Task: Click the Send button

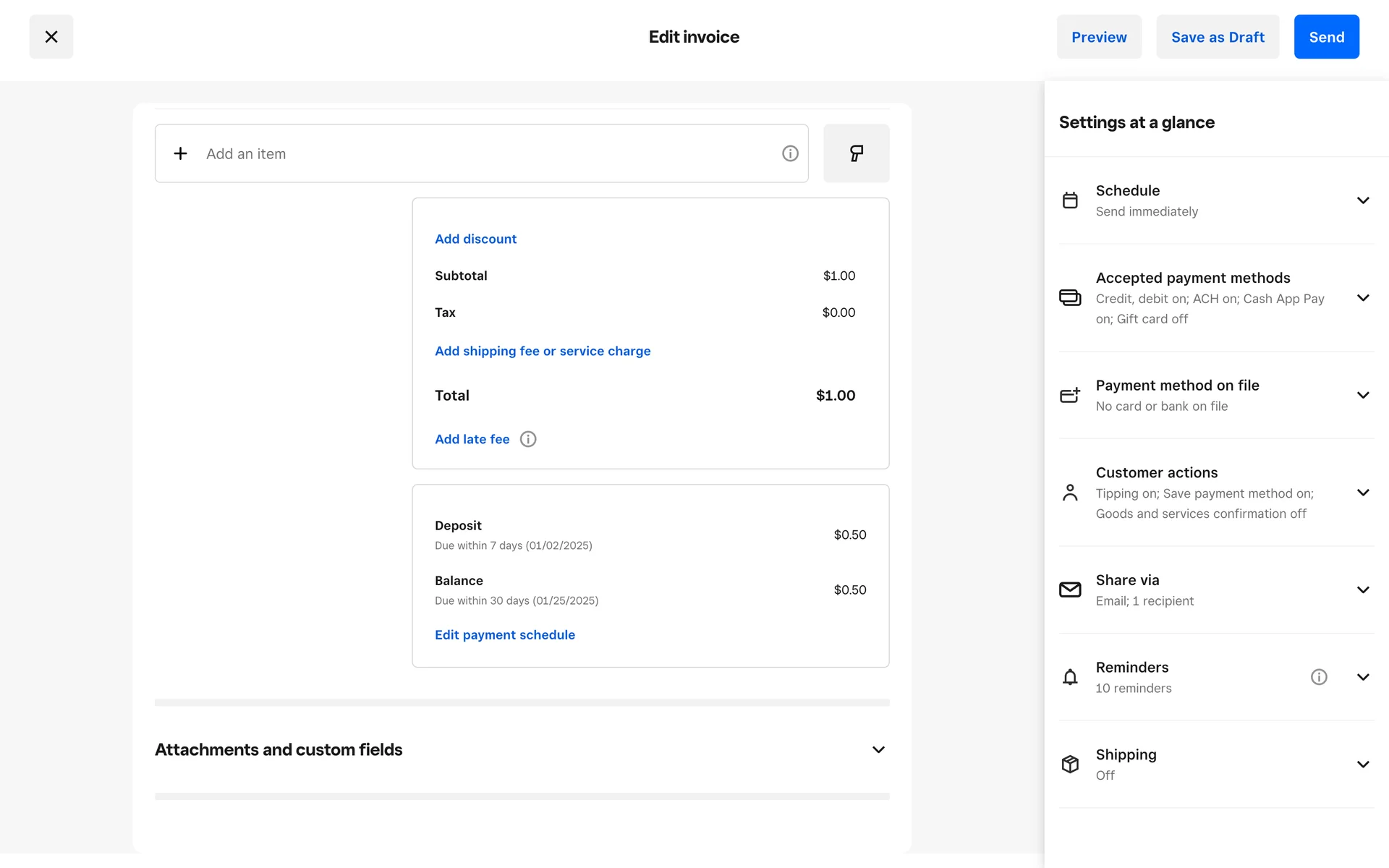Action: coord(1326,37)
